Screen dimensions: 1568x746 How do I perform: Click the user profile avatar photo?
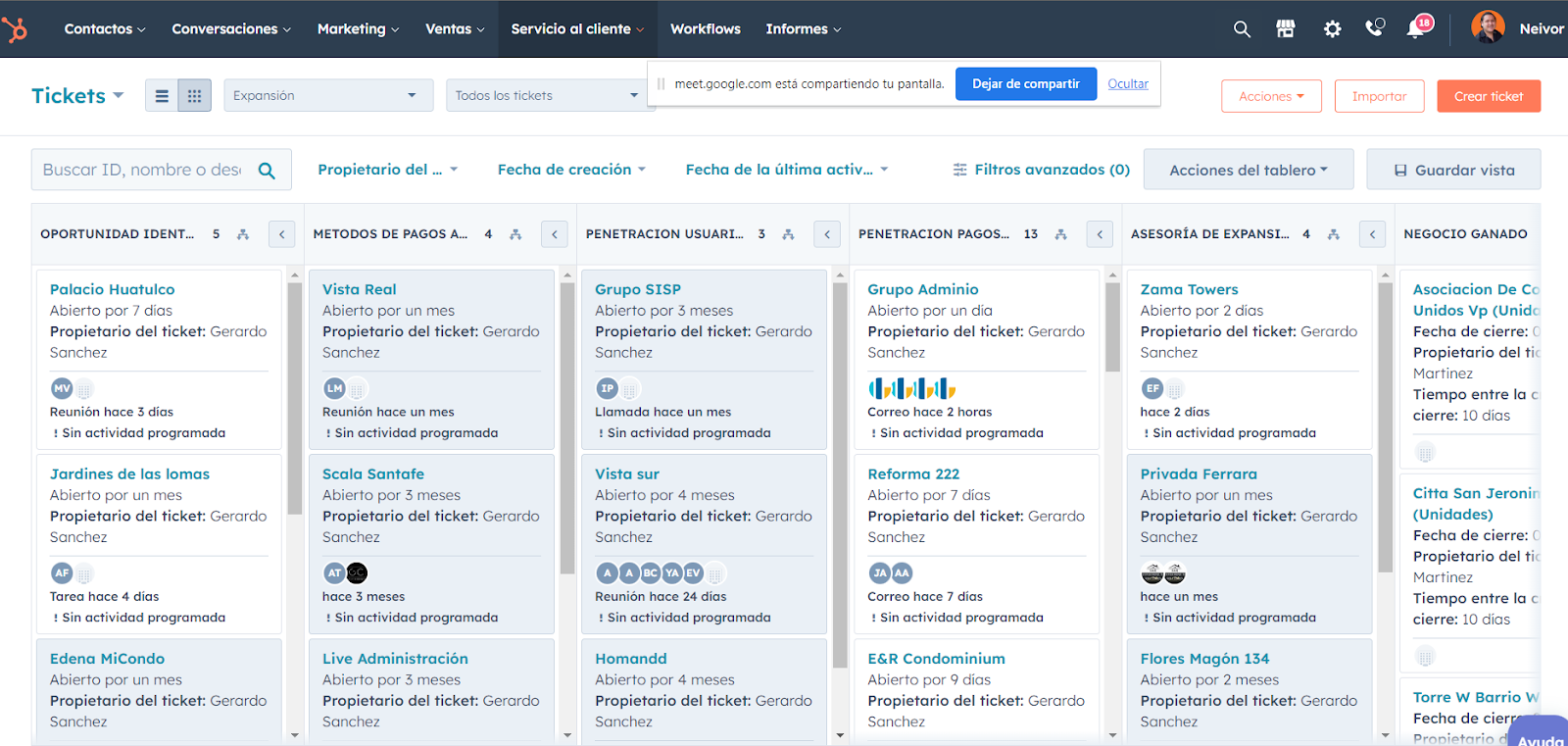coord(1488,27)
